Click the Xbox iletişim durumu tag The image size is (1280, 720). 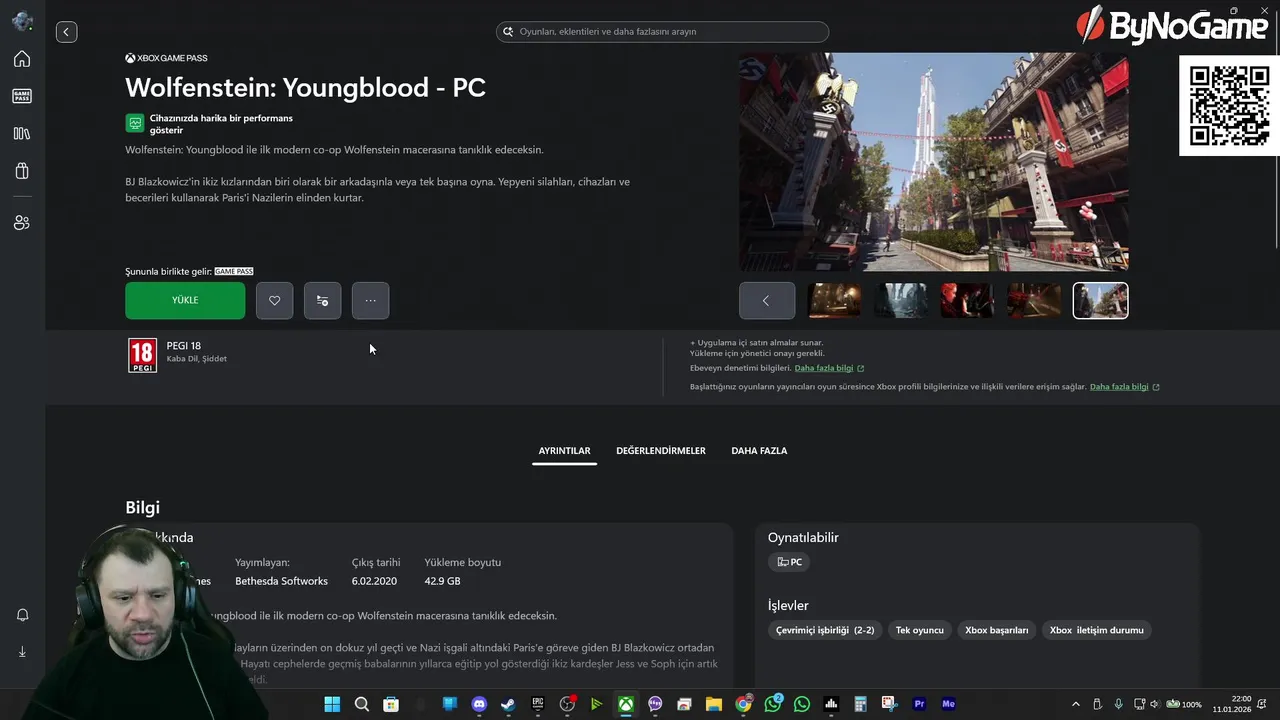[x=1096, y=630]
